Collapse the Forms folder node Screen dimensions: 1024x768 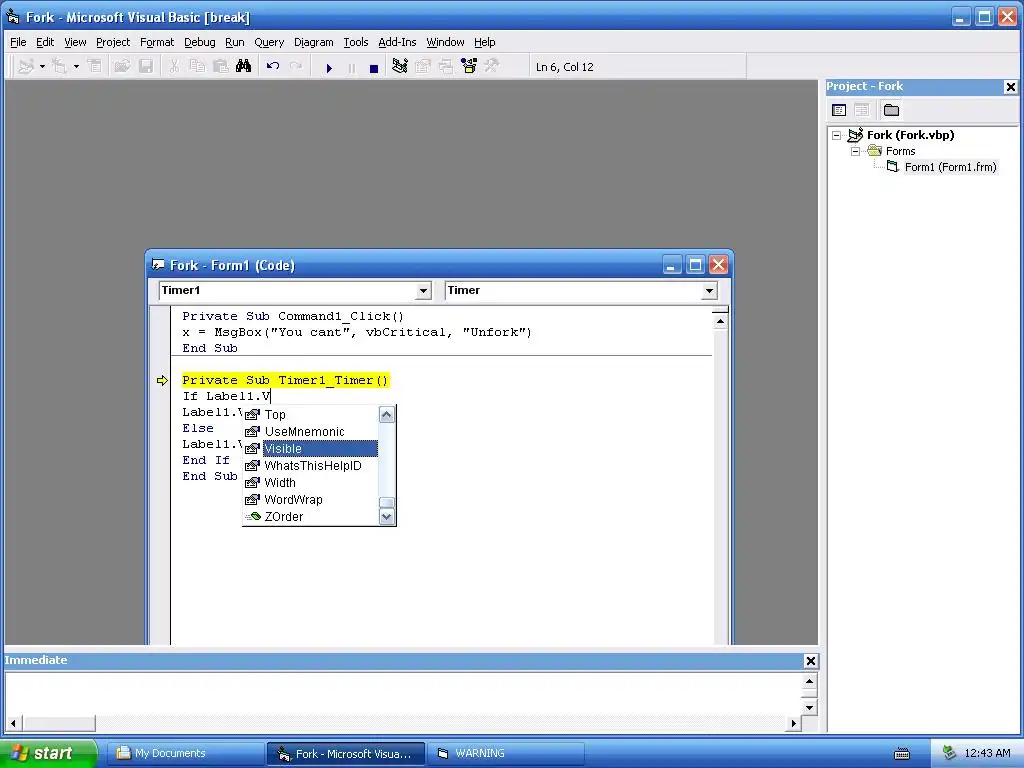(x=855, y=151)
